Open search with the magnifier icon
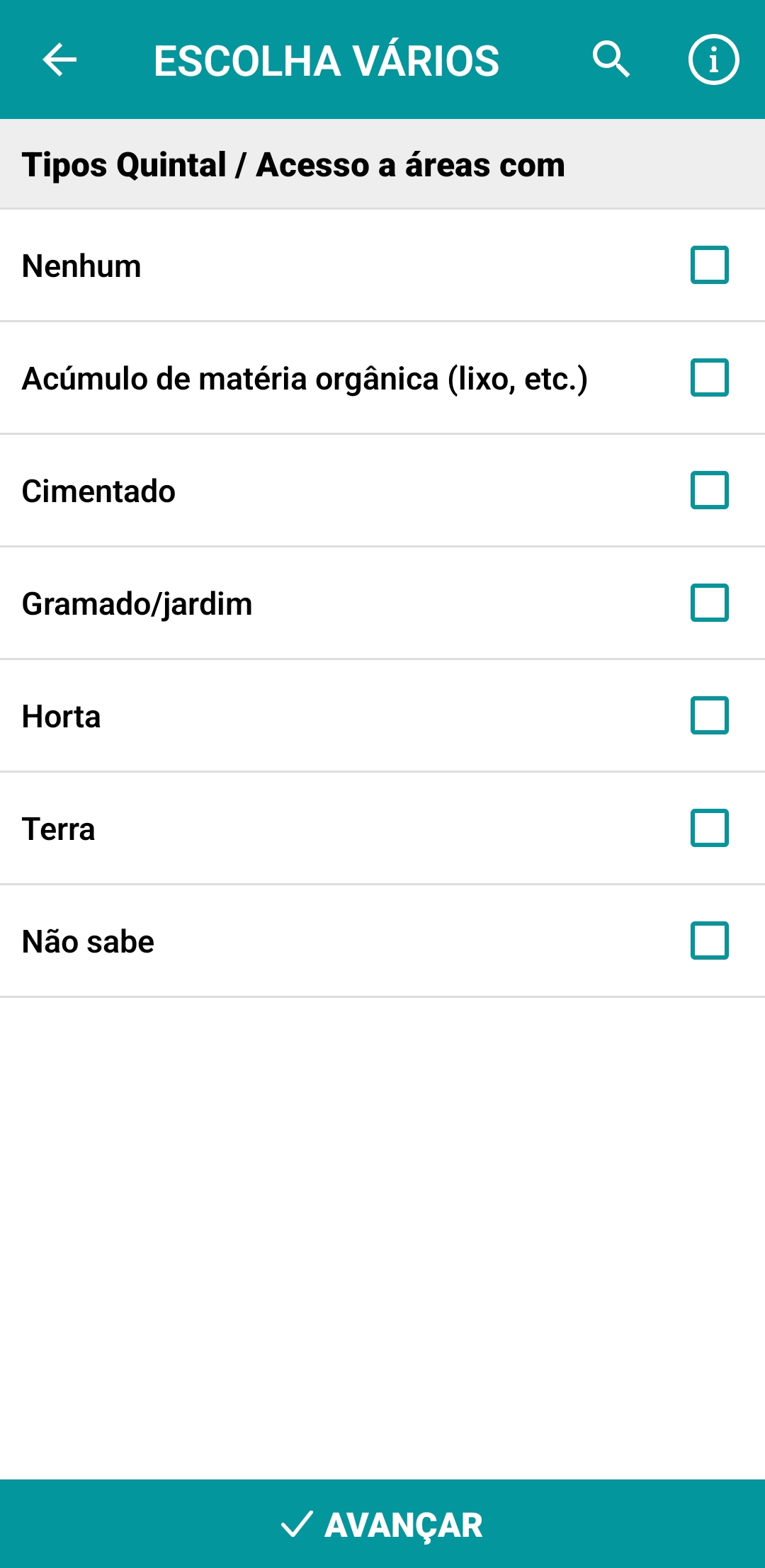This screenshot has height=1568, width=765. [x=611, y=59]
